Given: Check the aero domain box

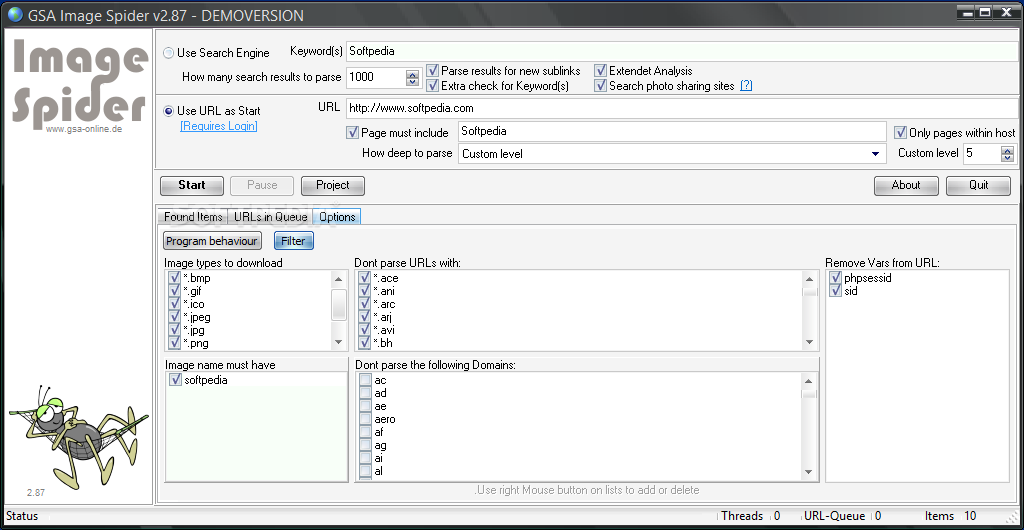Looking at the screenshot, I should (x=365, y=419).
